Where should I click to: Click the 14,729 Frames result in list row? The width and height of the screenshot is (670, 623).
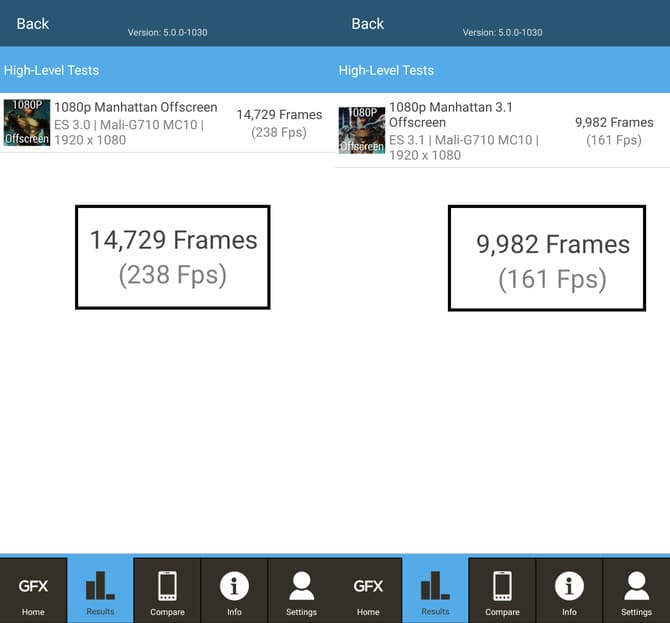tap(279, 115)
